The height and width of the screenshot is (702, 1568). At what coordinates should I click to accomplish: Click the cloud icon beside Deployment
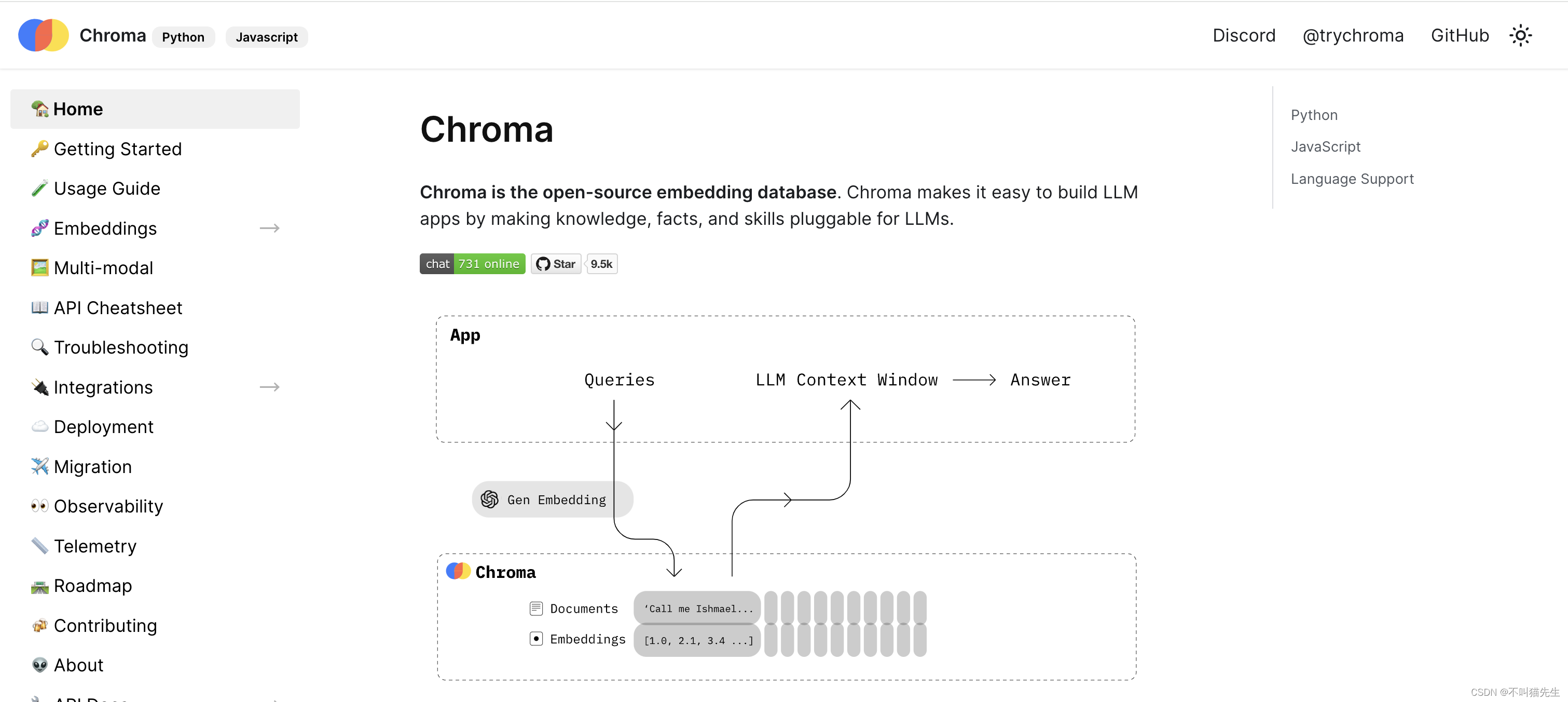(x=39, y=427)
